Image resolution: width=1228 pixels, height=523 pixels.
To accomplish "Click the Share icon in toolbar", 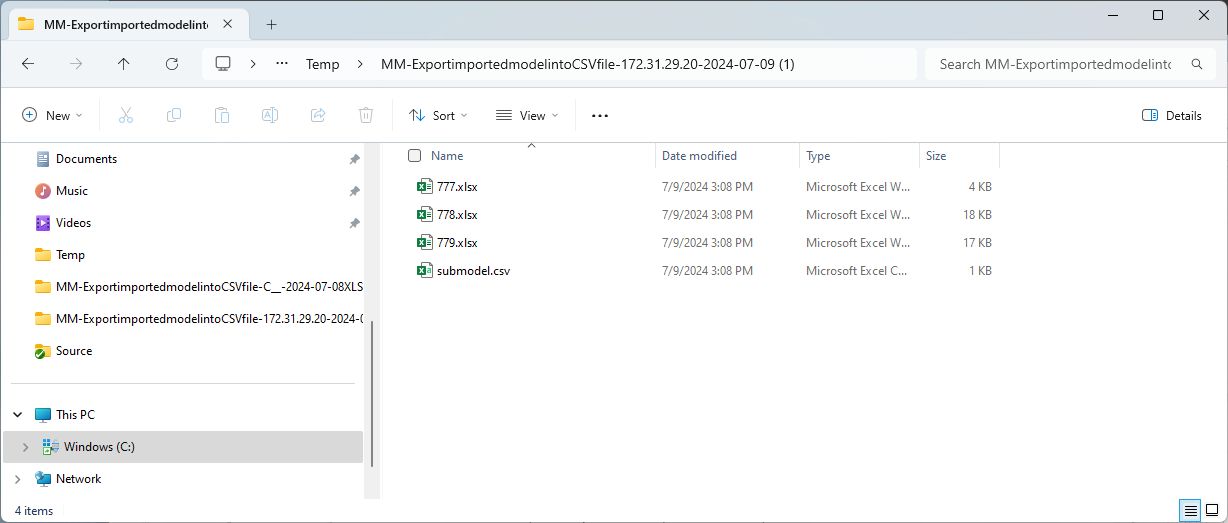I will (318, 115).
